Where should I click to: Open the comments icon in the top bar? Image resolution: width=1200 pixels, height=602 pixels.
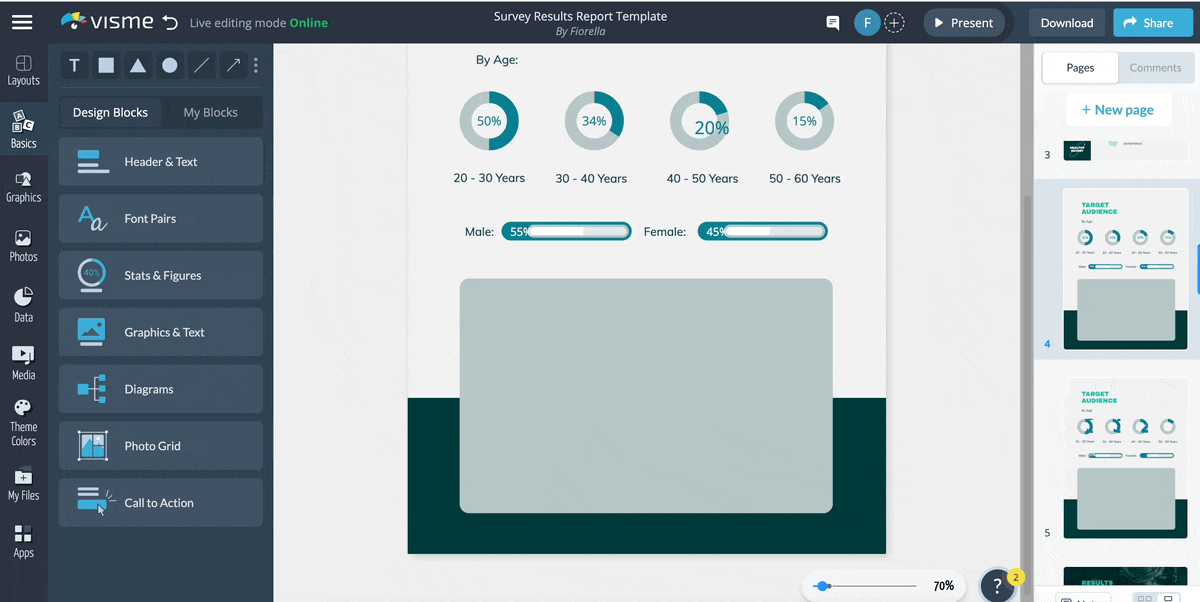click(x=831, y=22)
